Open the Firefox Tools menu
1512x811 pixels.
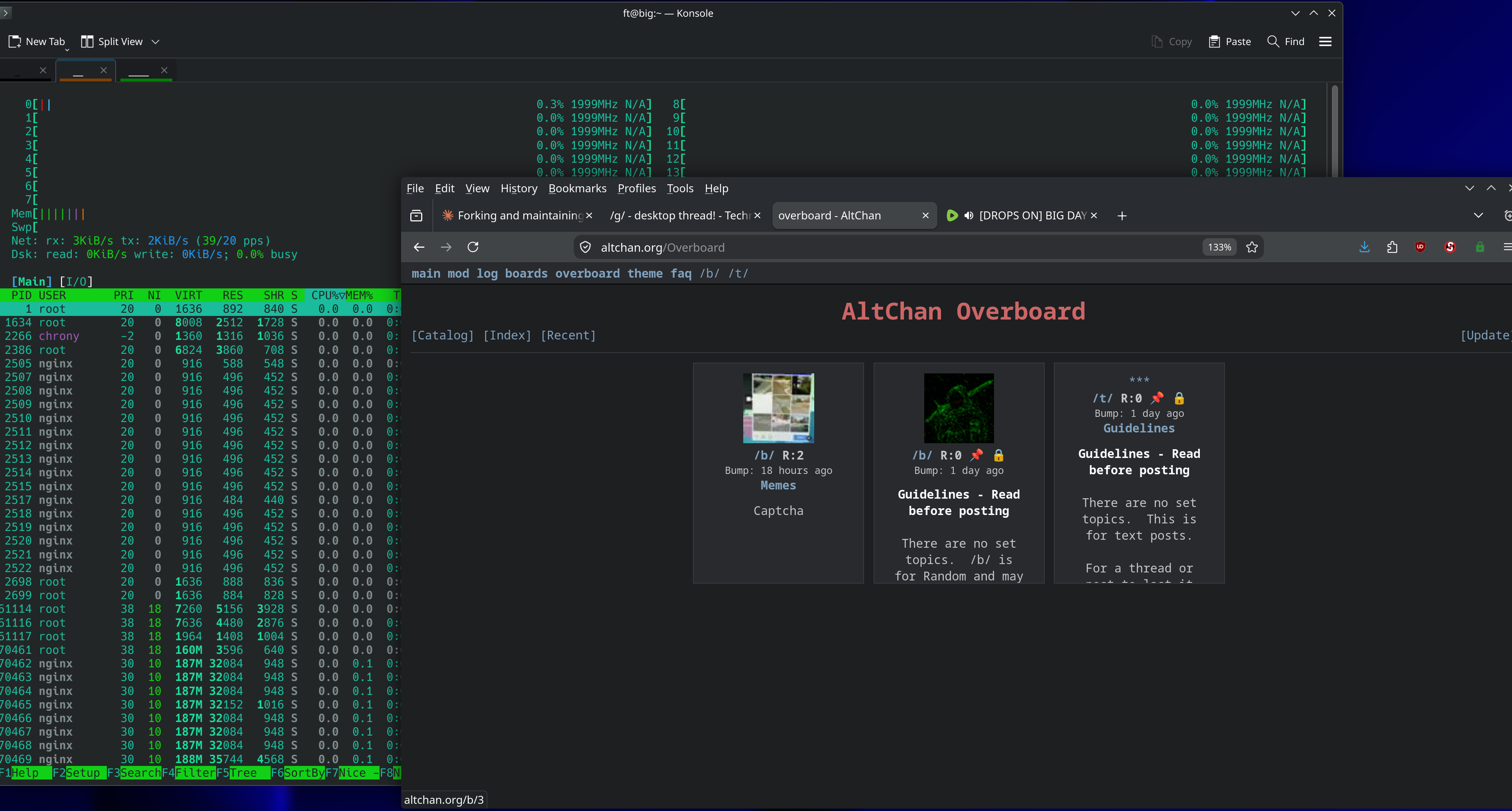pyautogui.click(x=680, y=189)
